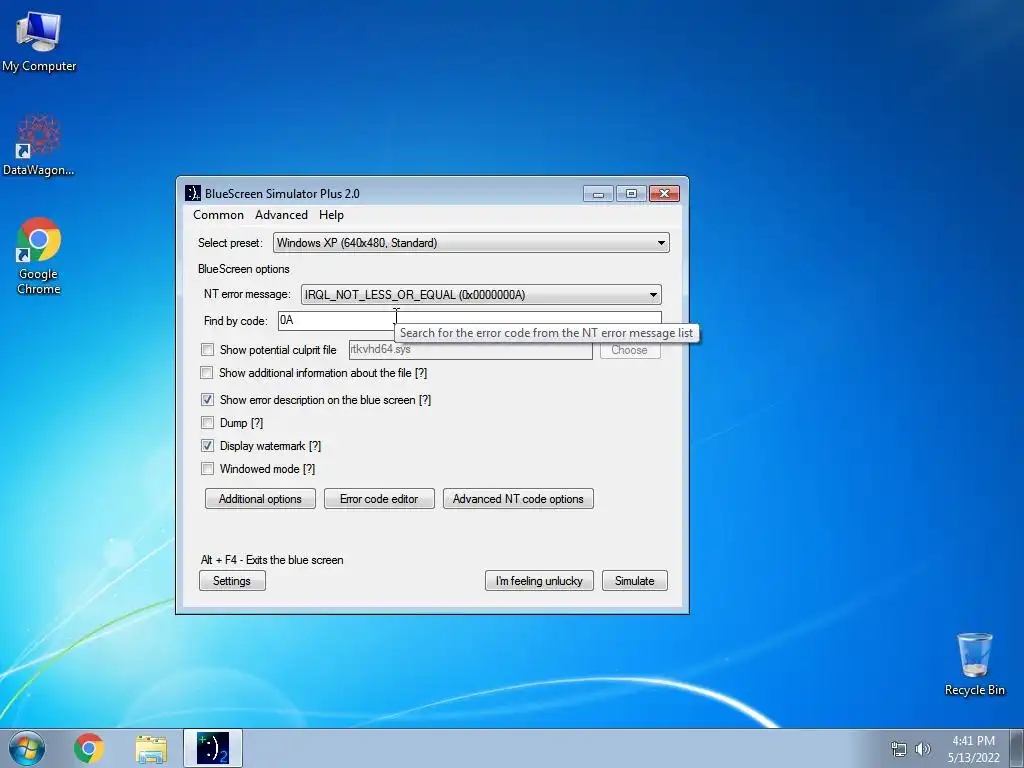Open the Advanced menu
Image resolution: width=1024 pixels, height=768 pixels.
point(281,215)
